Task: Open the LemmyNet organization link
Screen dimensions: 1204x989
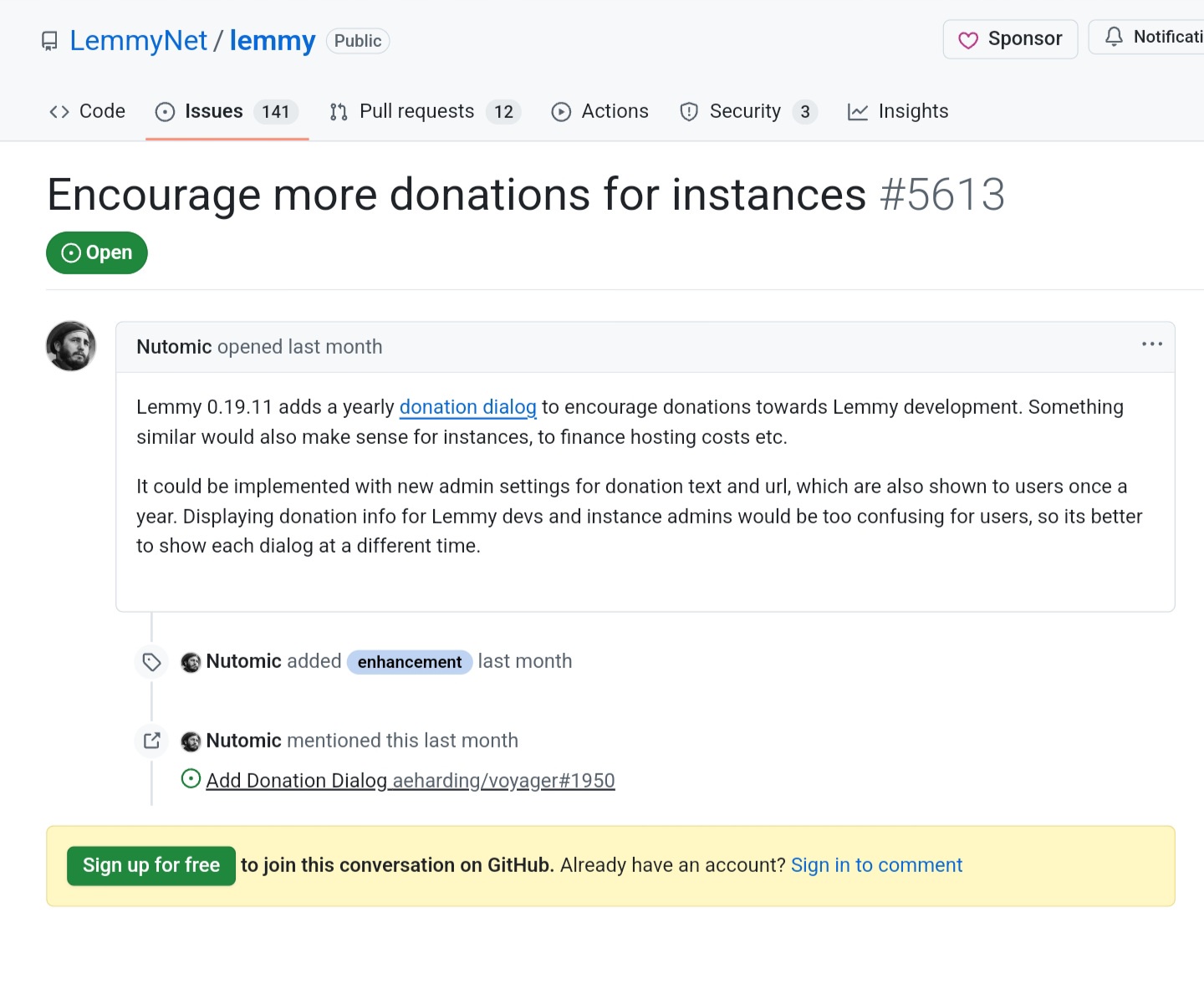Action: 138,40
